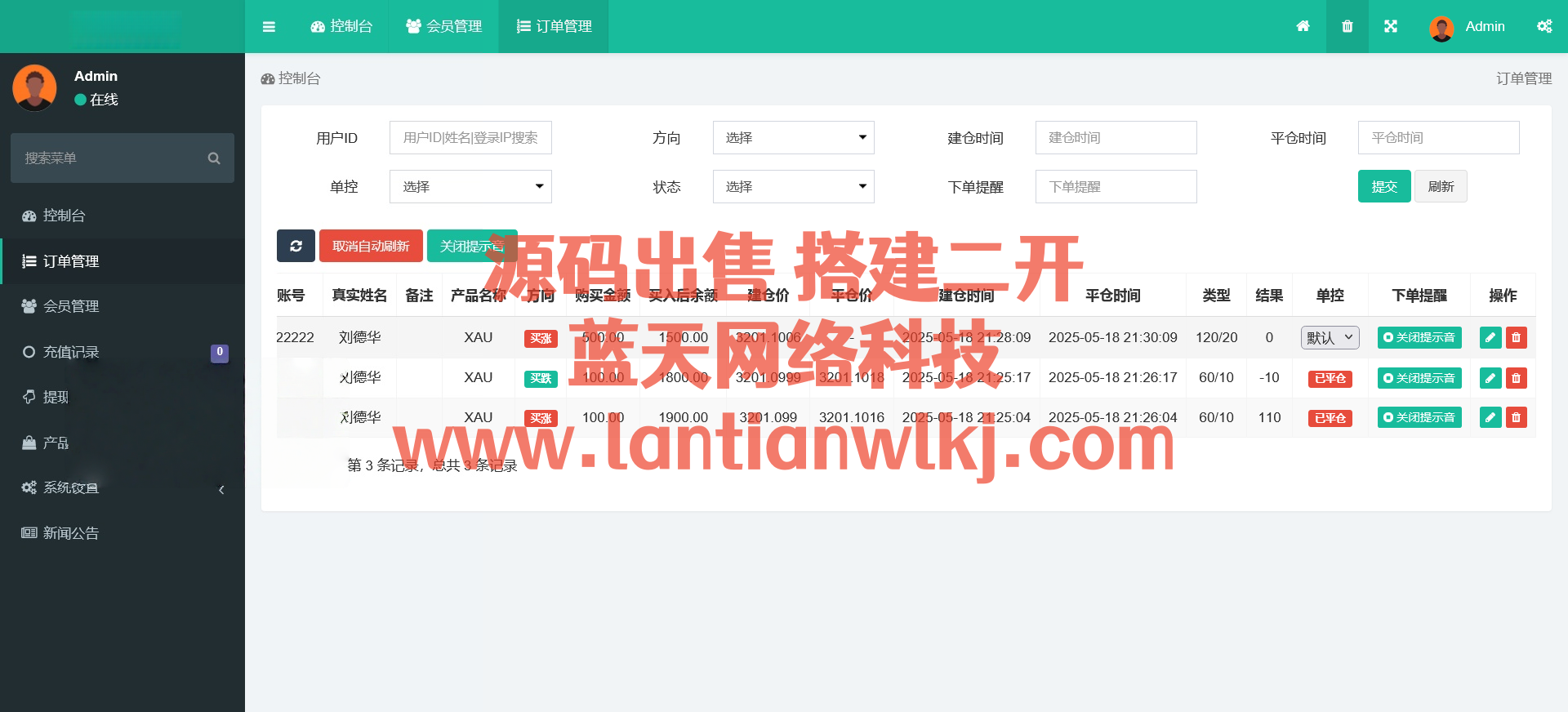Image resolution: width=1568 pixels, height=712 pixels.
Task: Click the green 提交 button
Action: point(1383,187)
